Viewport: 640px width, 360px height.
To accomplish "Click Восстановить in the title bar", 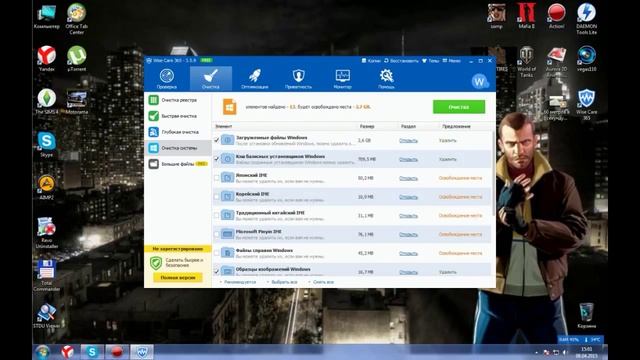I will tap(401, 60).
